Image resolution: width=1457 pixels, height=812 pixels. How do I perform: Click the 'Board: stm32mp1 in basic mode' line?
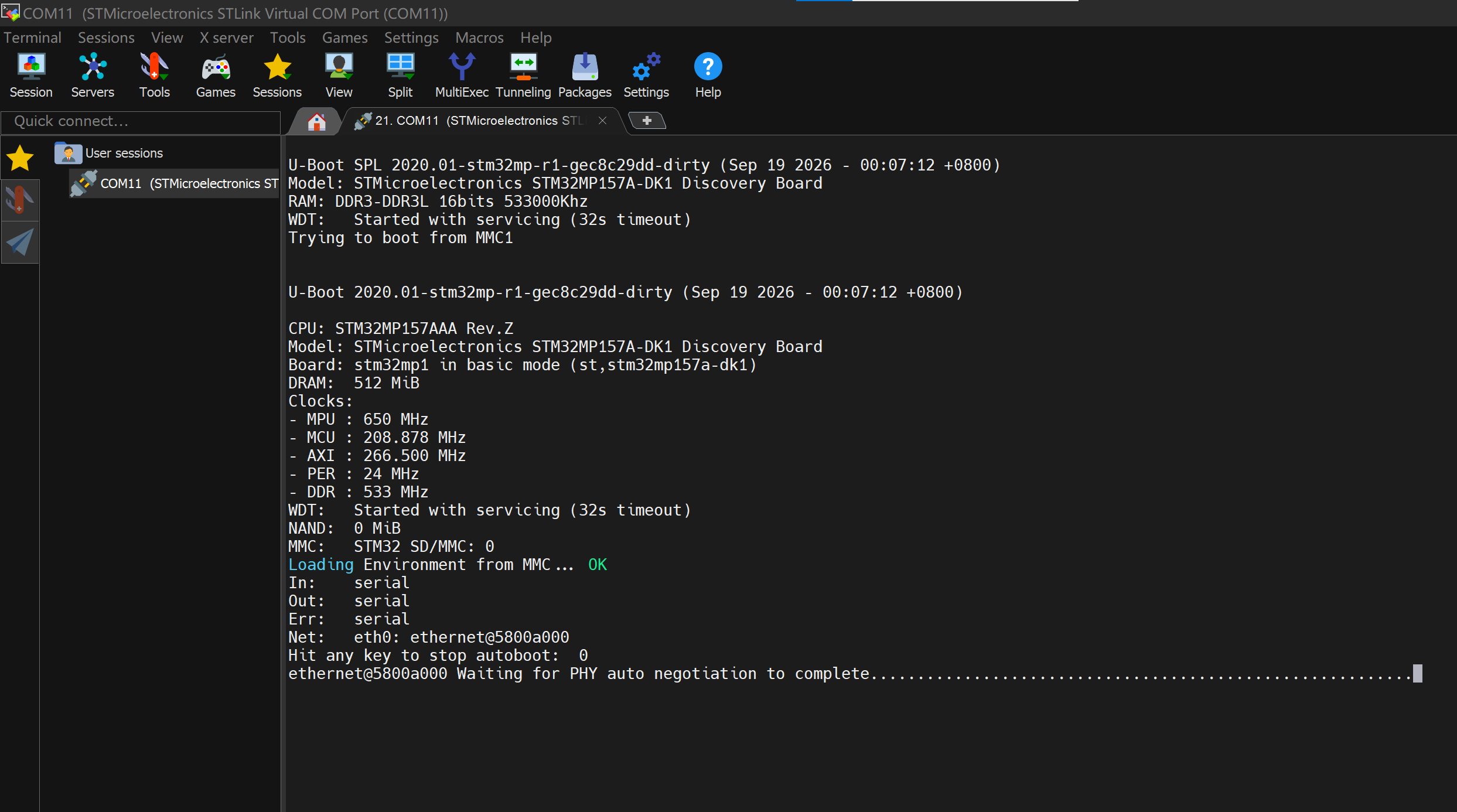523,365
